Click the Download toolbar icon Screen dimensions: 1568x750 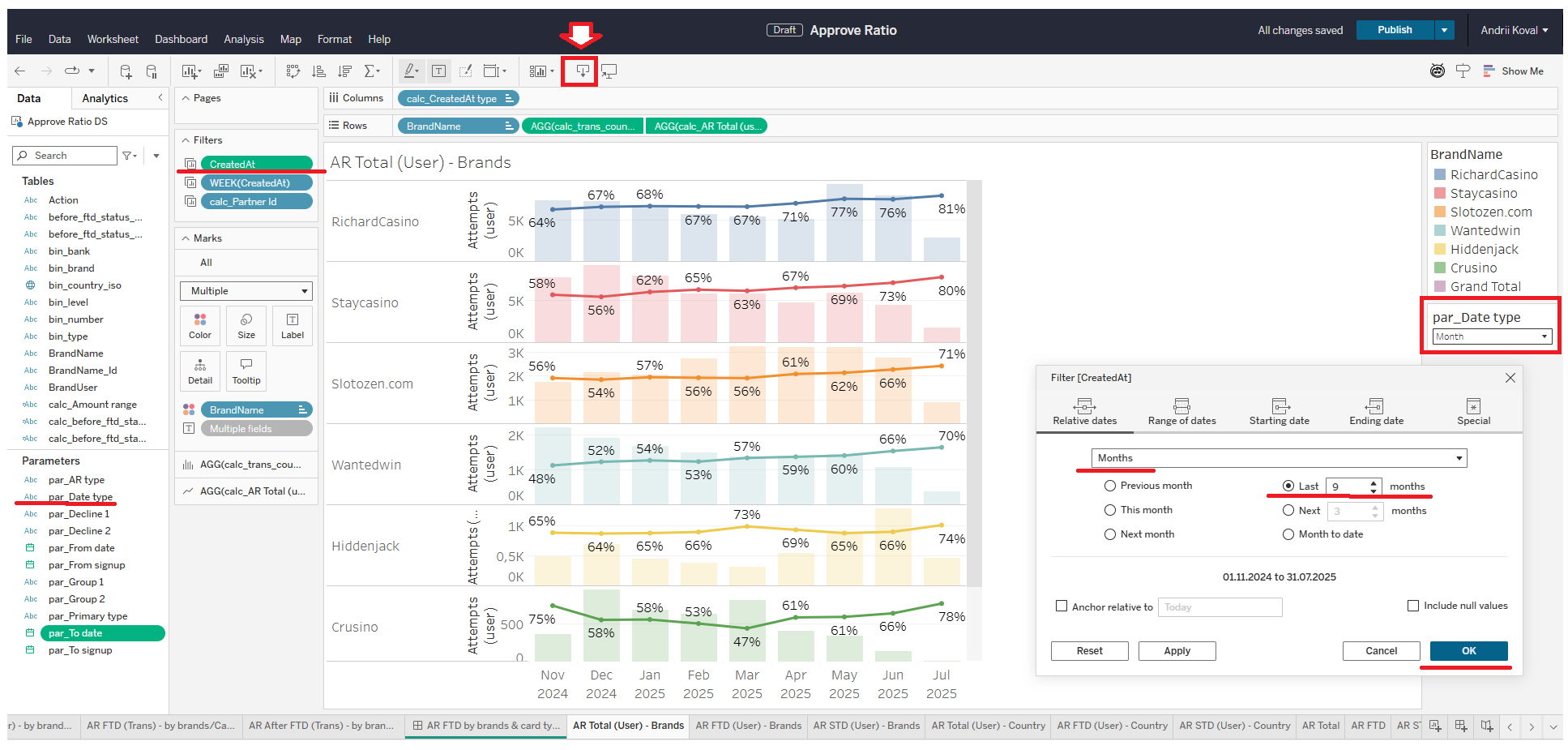(x=582, y=71)
